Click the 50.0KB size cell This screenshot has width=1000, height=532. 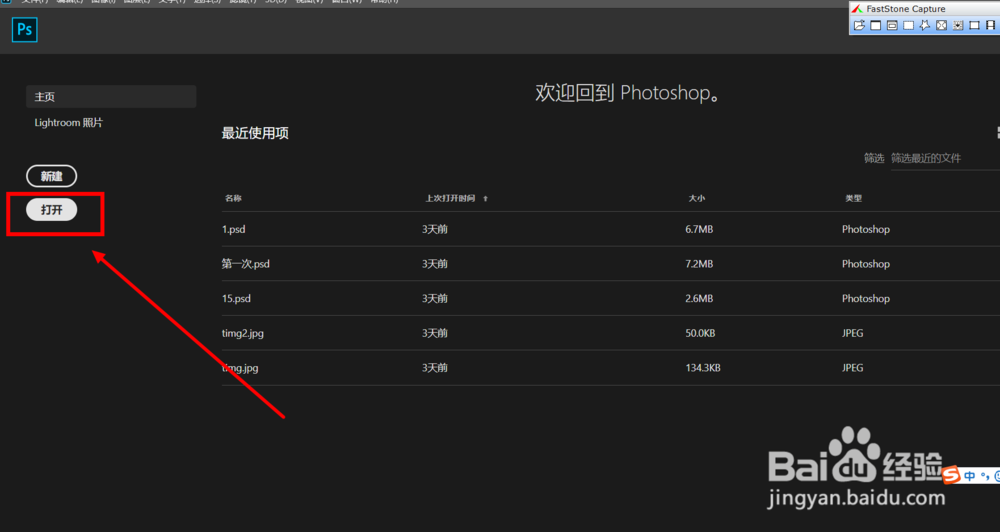[700, 333]
